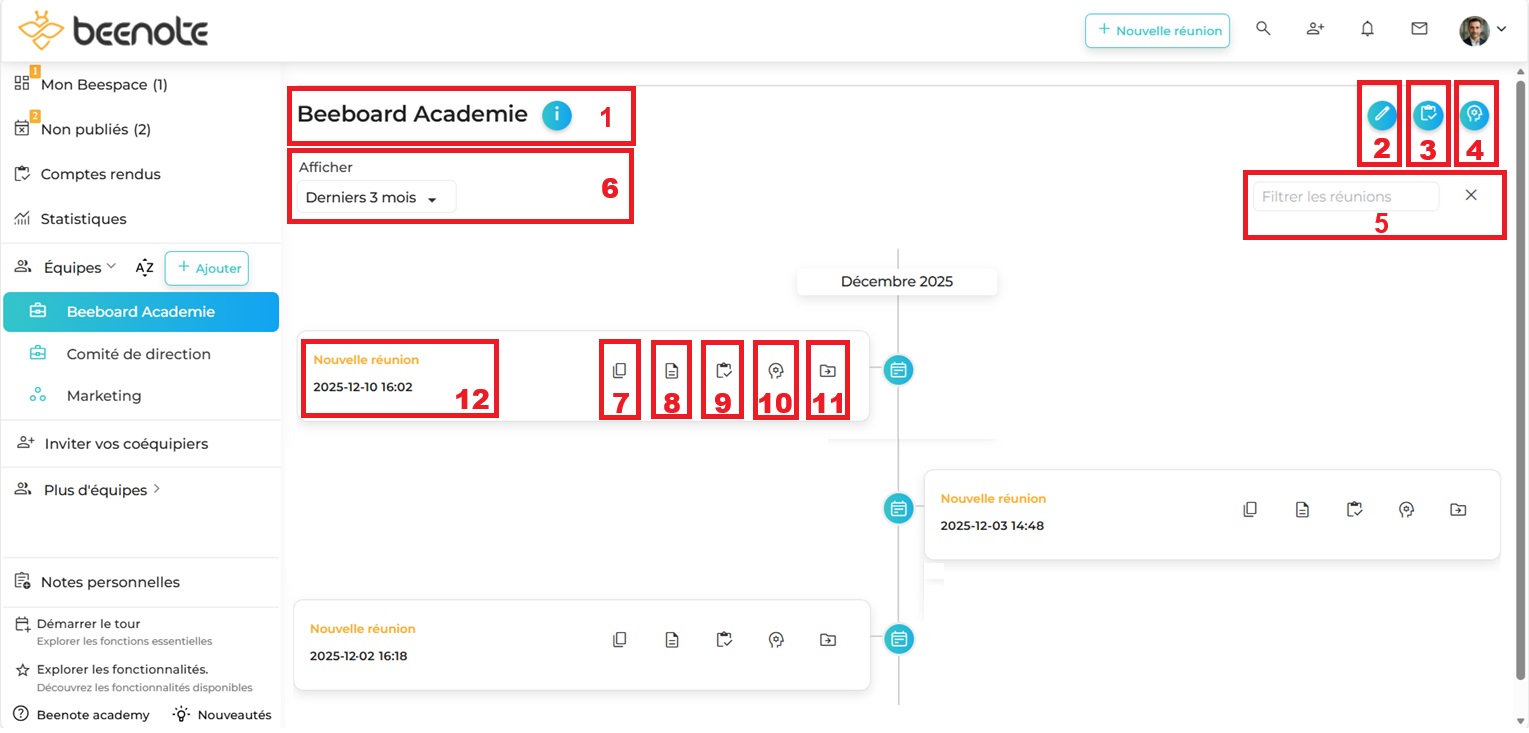Select the Marketing team

[x=103, y=396]
